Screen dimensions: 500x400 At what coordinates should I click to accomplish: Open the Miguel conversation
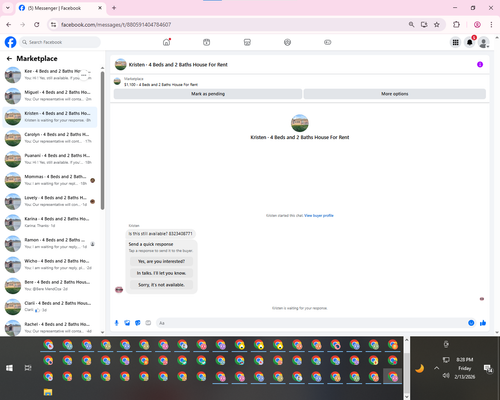click(50, 96)
